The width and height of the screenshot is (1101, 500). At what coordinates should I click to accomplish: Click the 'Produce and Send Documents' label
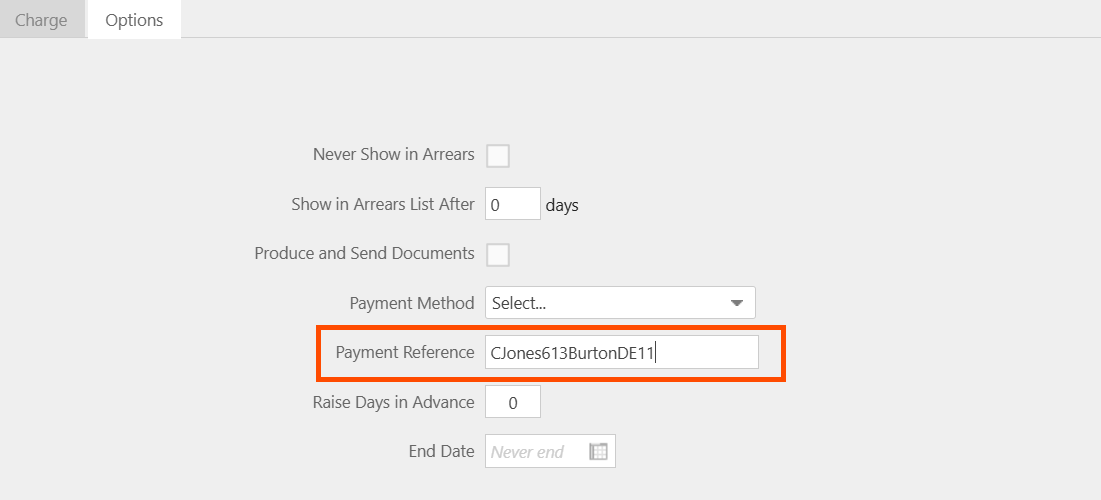point(364,254)
